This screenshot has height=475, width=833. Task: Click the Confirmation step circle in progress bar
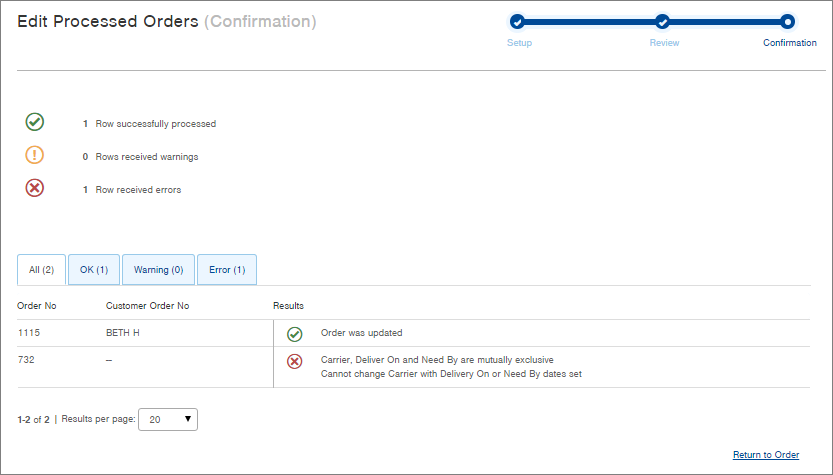[787, 22]
